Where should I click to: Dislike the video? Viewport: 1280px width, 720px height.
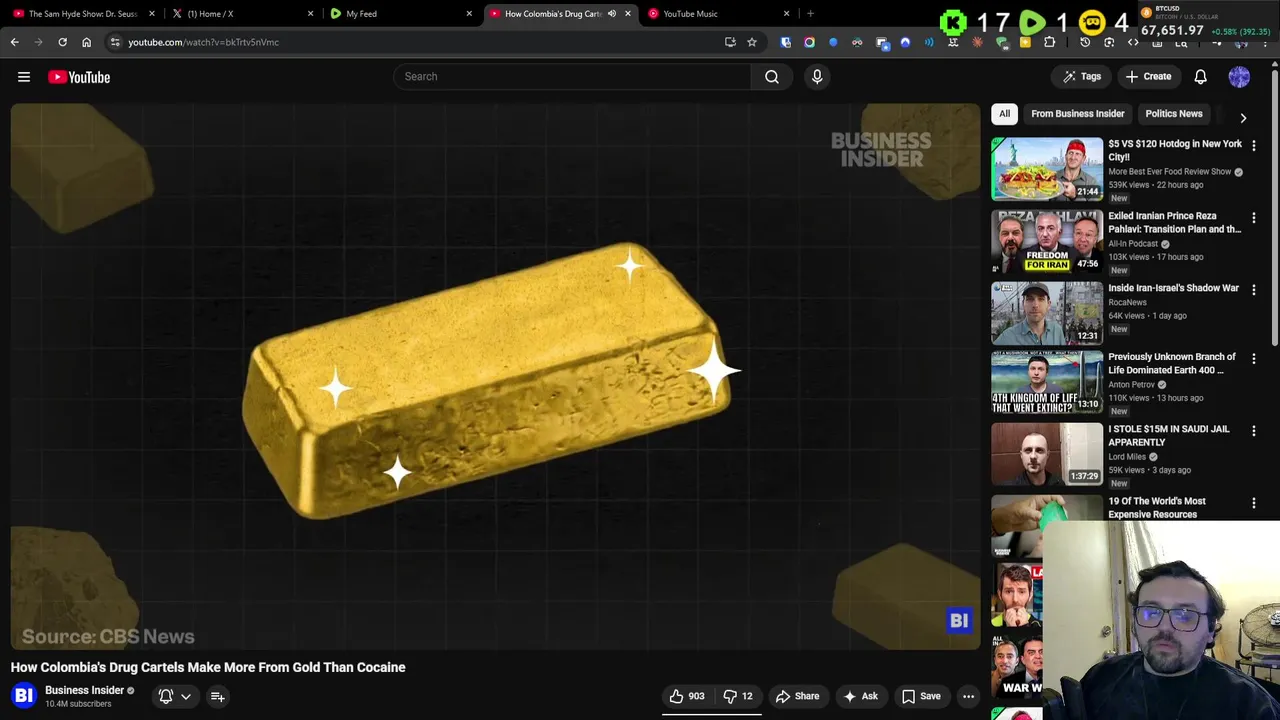point(738,696)
